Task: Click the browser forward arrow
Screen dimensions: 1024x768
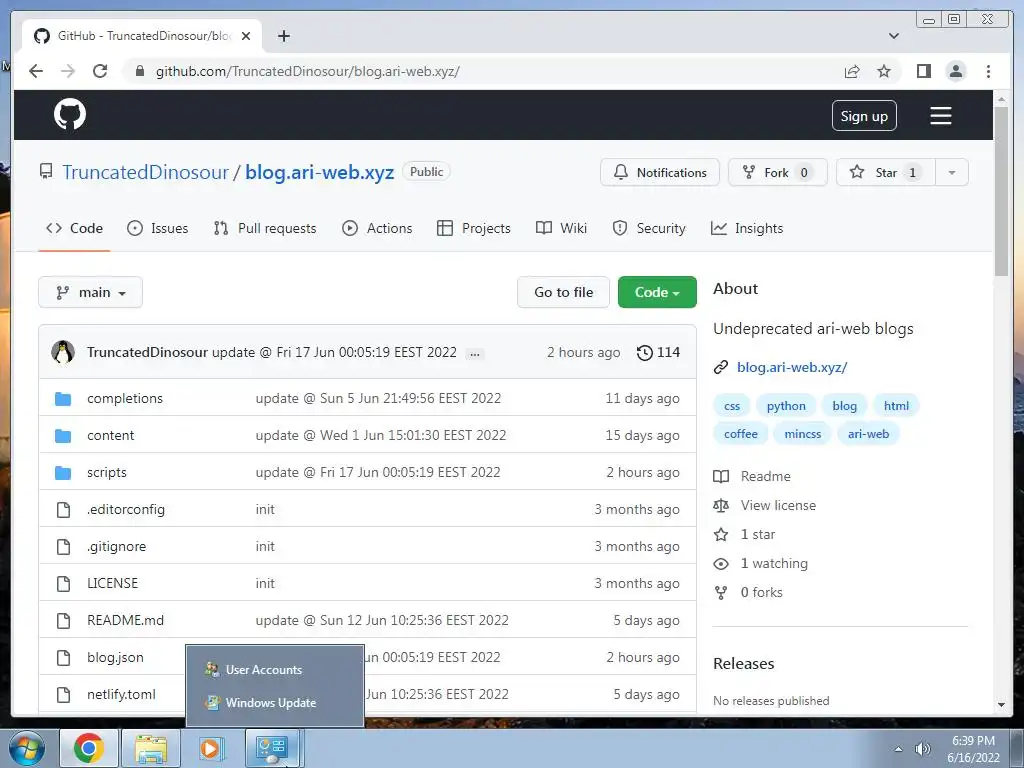Action: point(68,71)
